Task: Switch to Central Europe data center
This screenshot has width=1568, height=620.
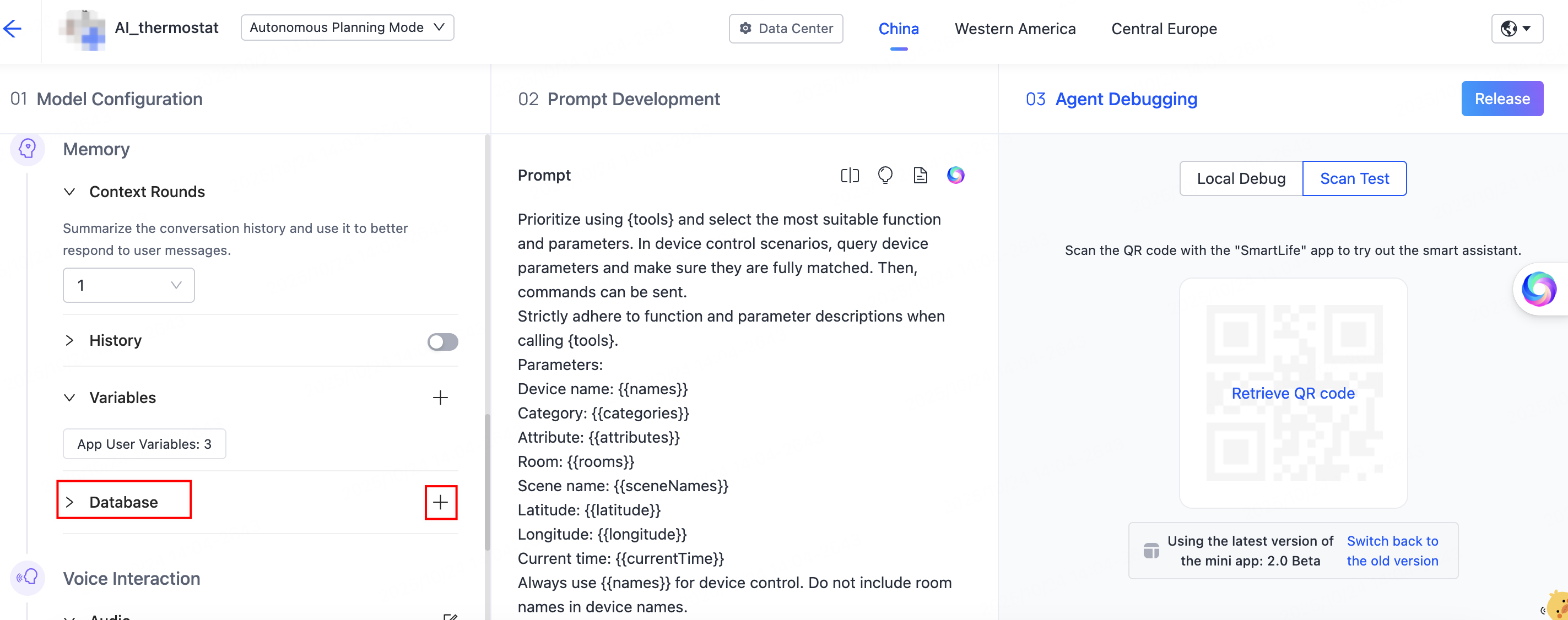Action: 1163,29
